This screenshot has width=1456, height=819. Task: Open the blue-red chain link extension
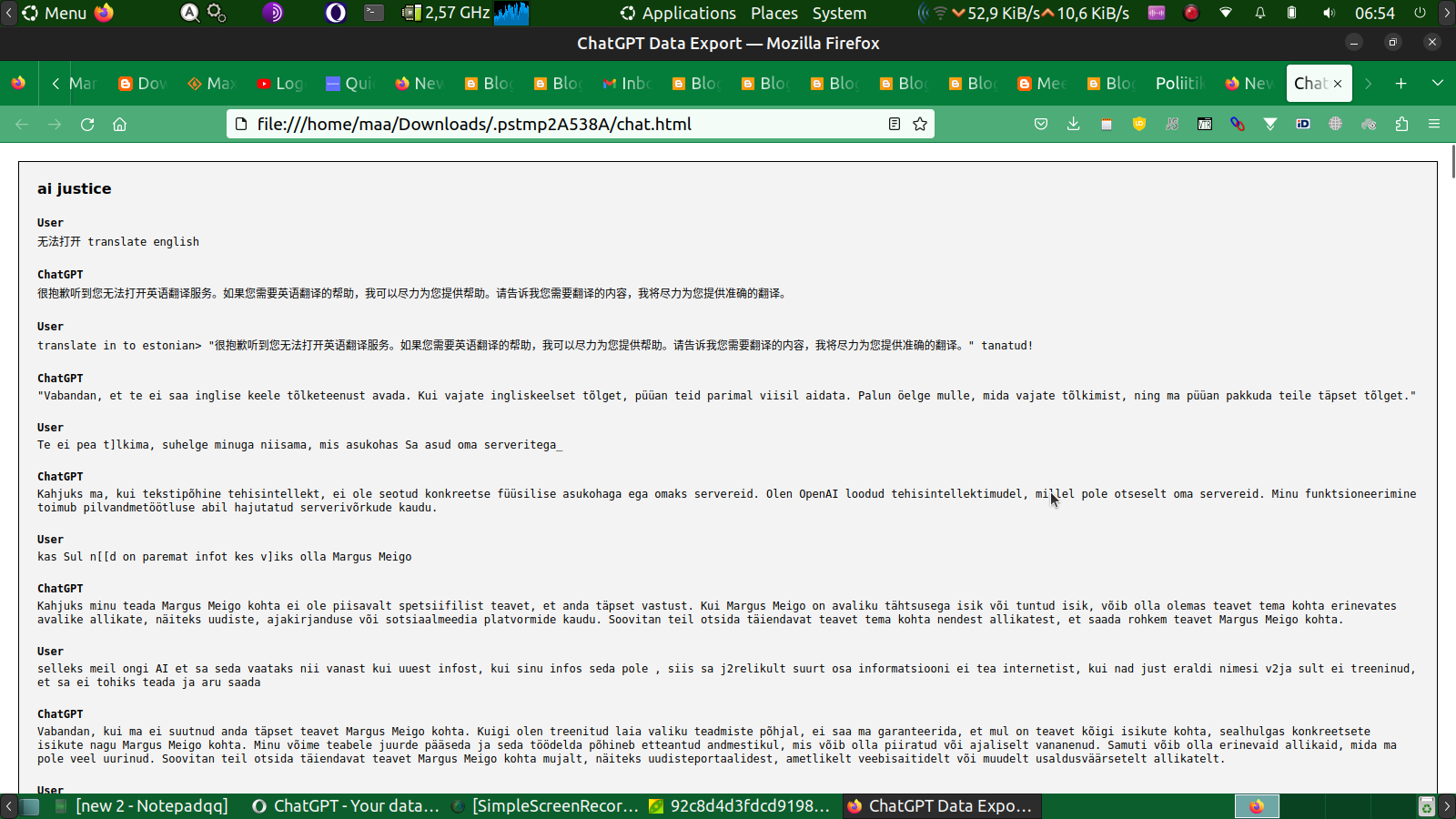[x=1238, y=124]
